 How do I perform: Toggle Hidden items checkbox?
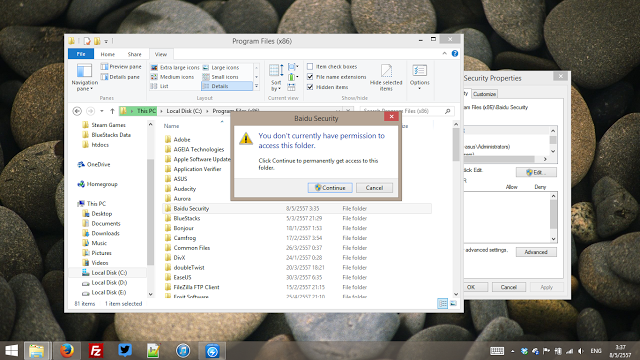[x=310, y=87]
